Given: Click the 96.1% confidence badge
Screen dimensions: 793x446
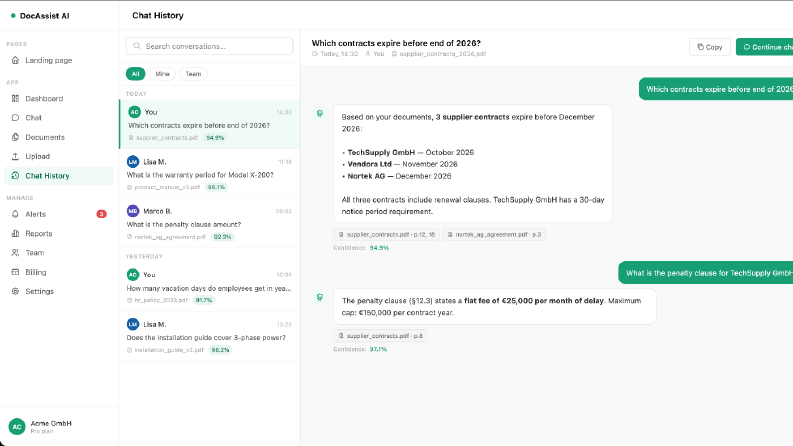Looking at the screenshot, I should [216, 187].
